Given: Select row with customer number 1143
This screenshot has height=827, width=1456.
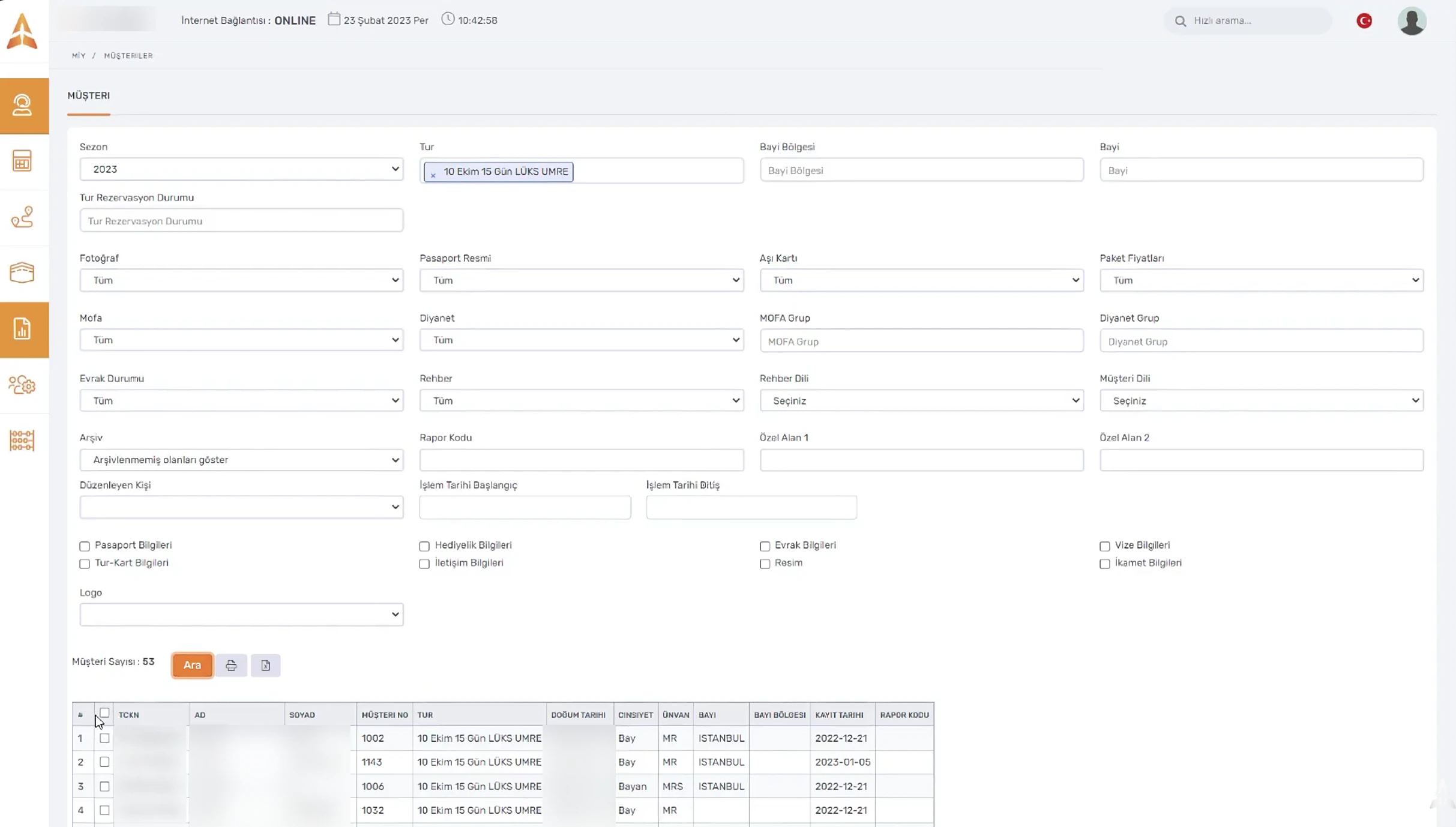Looking at the screenshot, I should click(x=104, y=762).
